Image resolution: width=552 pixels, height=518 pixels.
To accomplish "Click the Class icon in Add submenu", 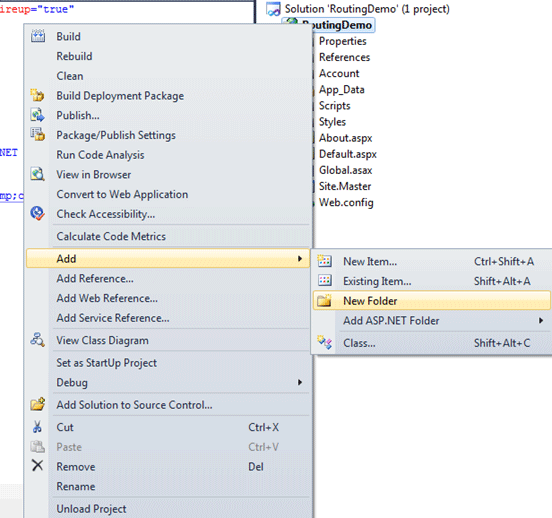I will 324,342.
